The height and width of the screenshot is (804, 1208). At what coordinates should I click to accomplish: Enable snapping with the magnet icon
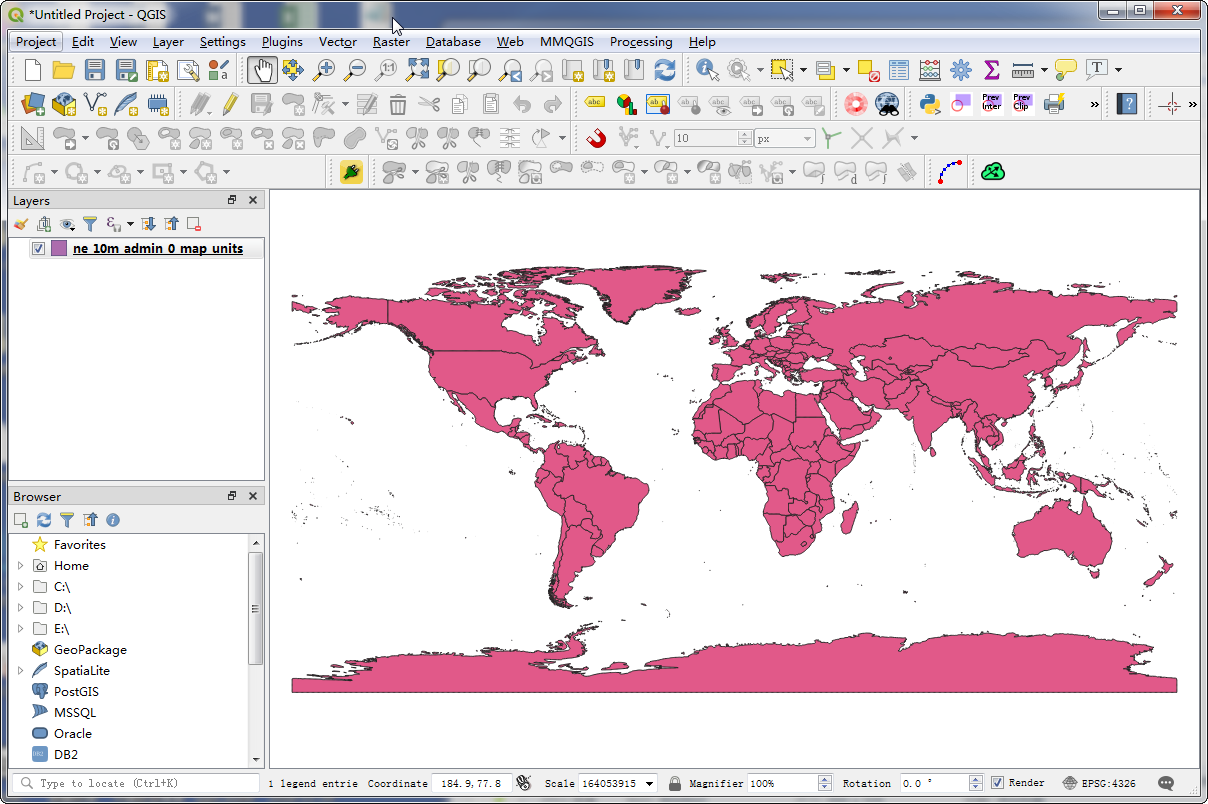(596, 138)
